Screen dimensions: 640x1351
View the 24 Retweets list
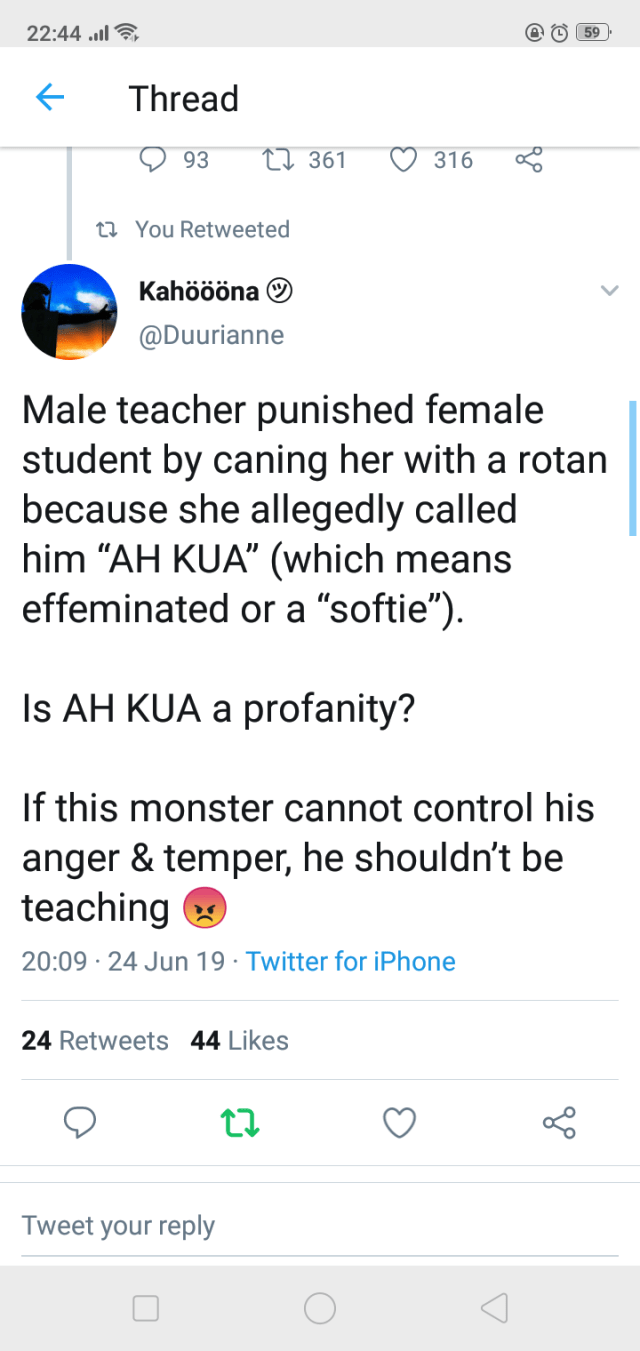(x=95, y=1041)
